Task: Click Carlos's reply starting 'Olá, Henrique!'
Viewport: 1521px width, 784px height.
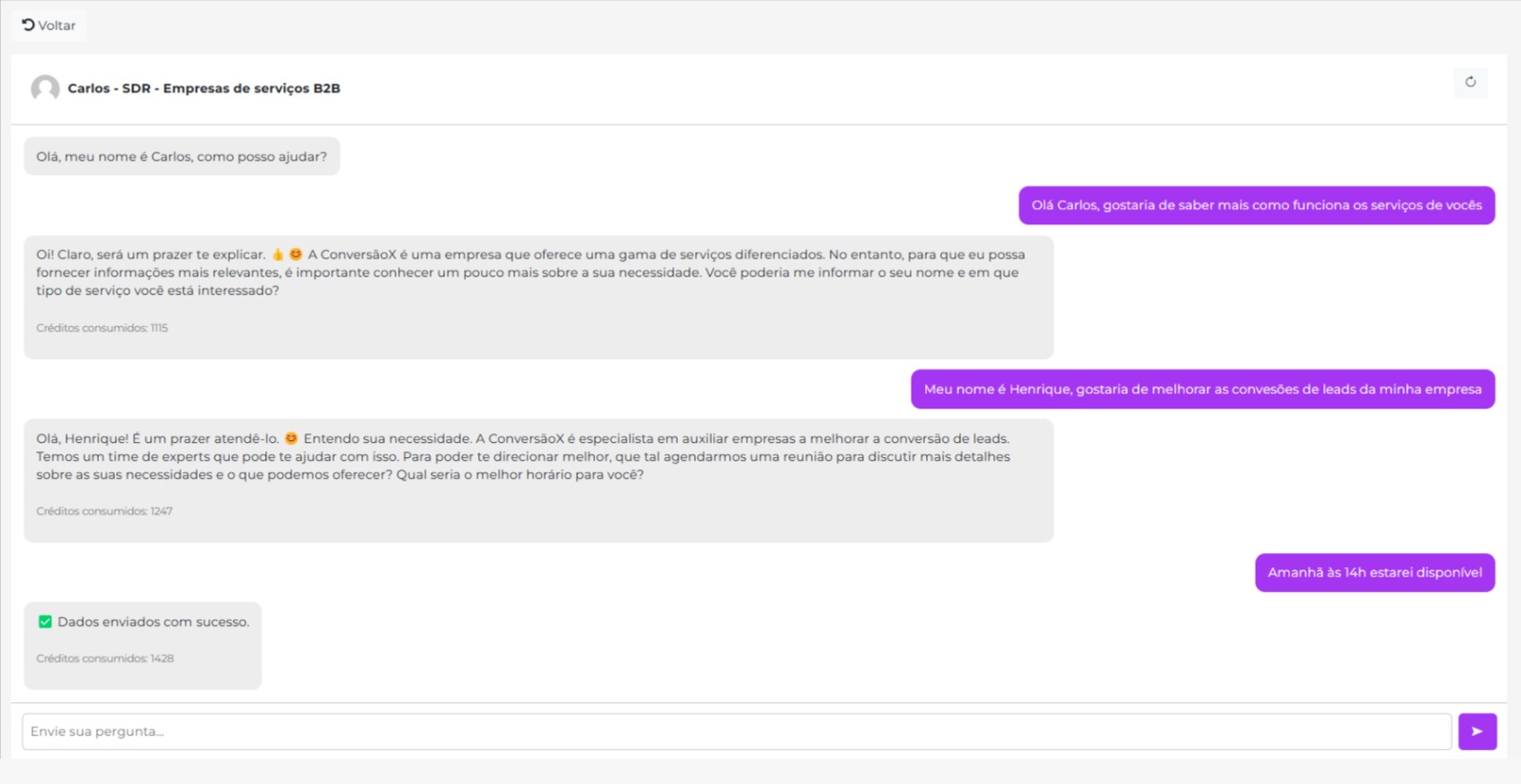Action: [x=523, y=457]
